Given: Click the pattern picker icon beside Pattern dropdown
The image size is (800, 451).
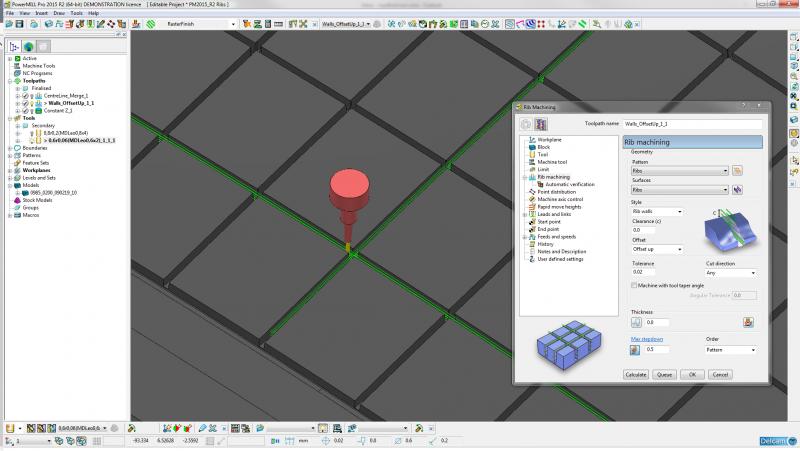Looking at the screenshot, I should (x=737, y=170).
